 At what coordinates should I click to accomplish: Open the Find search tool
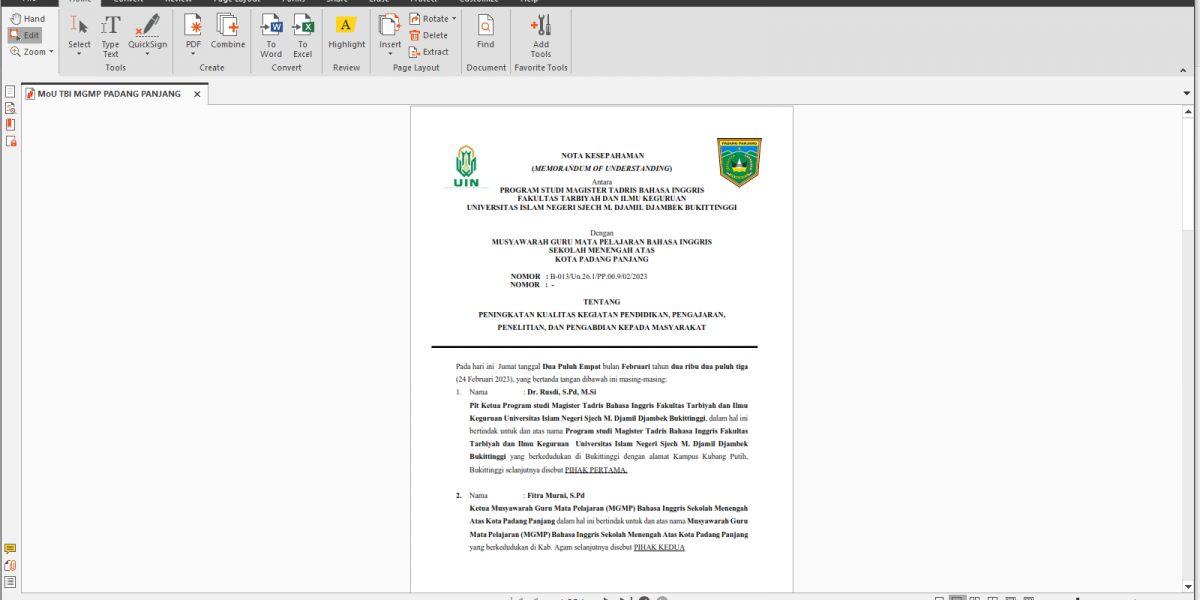(485, 32)
